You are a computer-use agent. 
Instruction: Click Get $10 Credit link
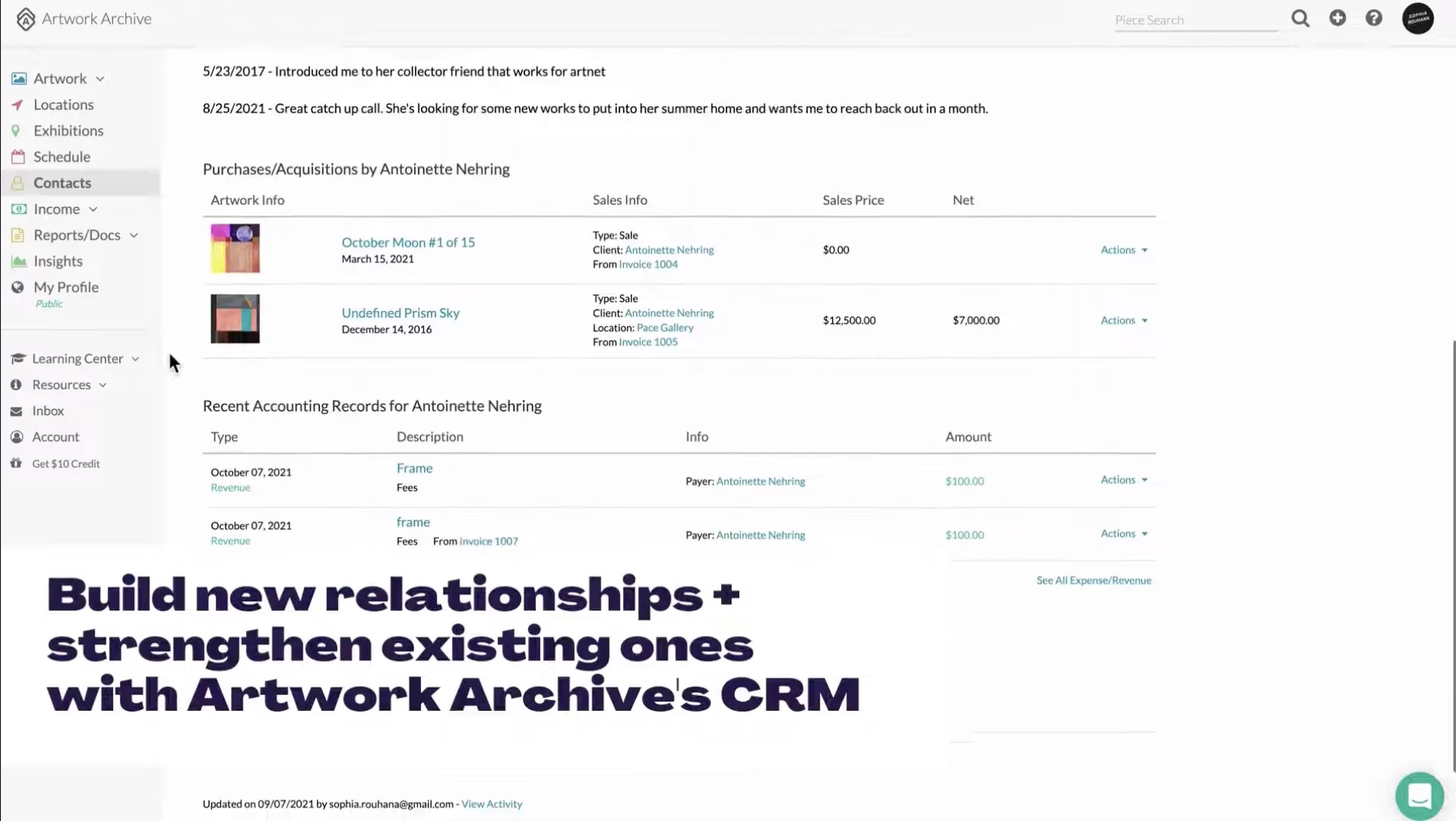tap(66, 464)
